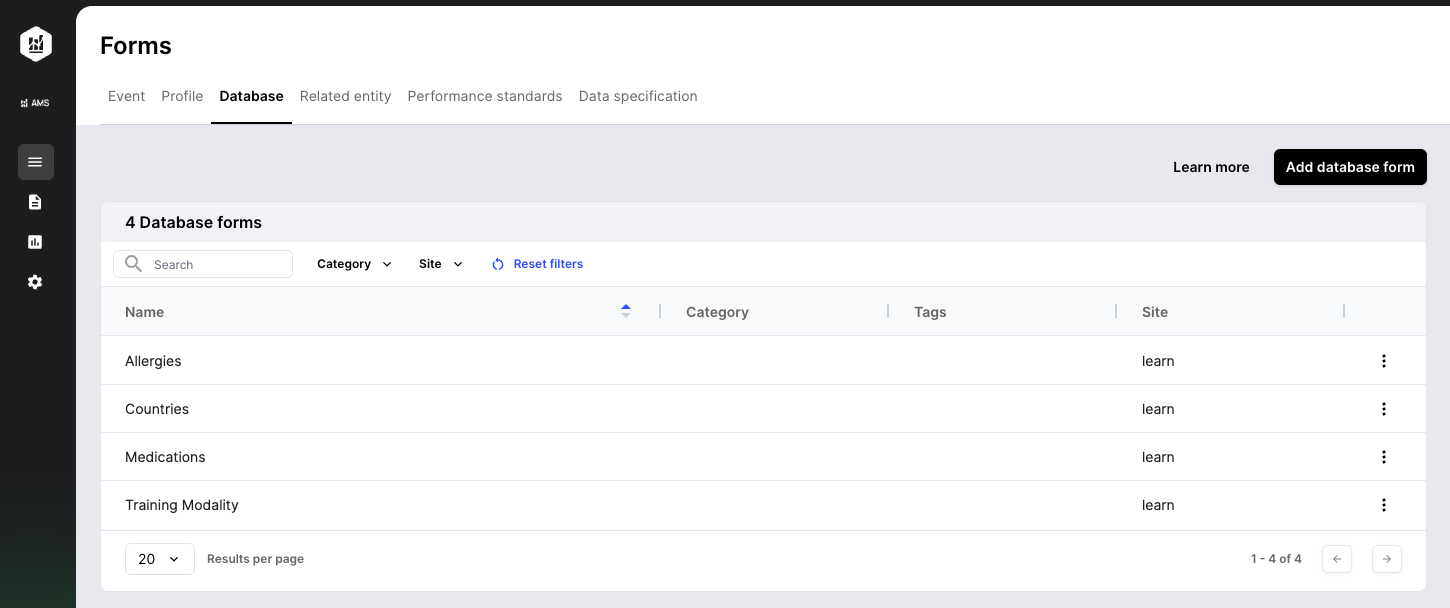Open the three-dot menu on Countries row
Image resolution: width=1450 pixels, height=608 pixels.
pos(1384,409)
